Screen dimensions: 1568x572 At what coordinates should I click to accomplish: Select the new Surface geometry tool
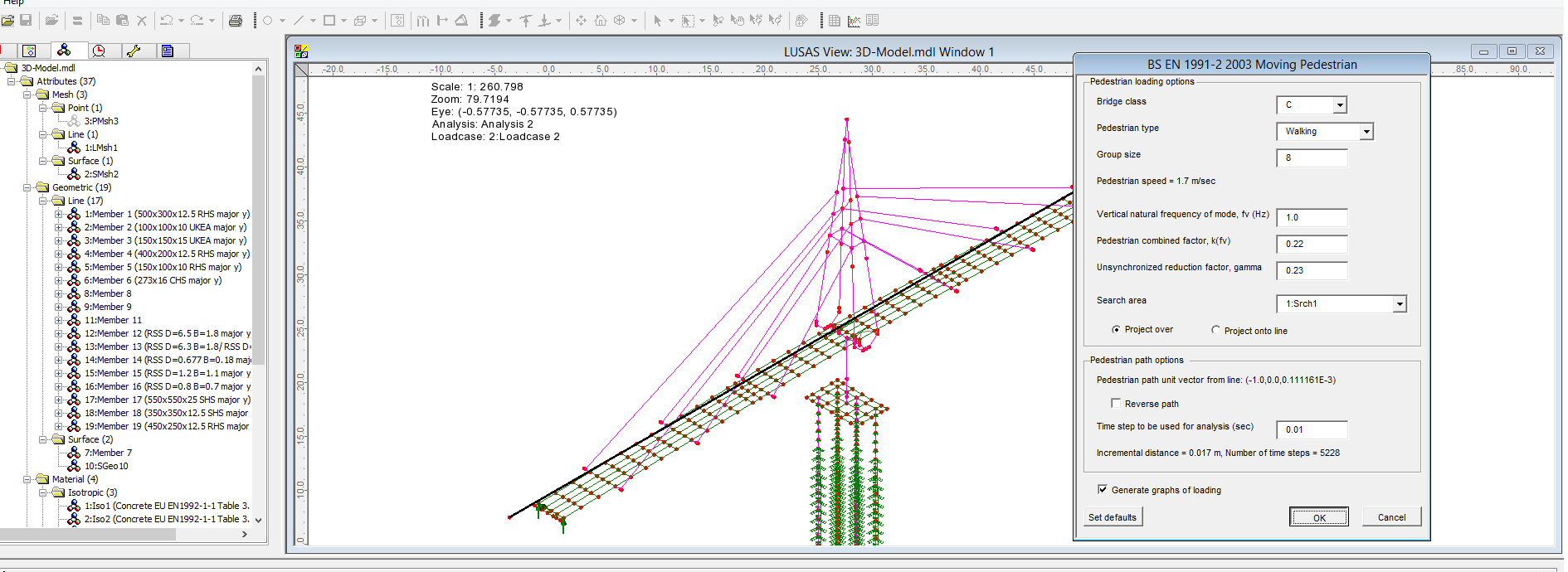[x=329, y=21]
